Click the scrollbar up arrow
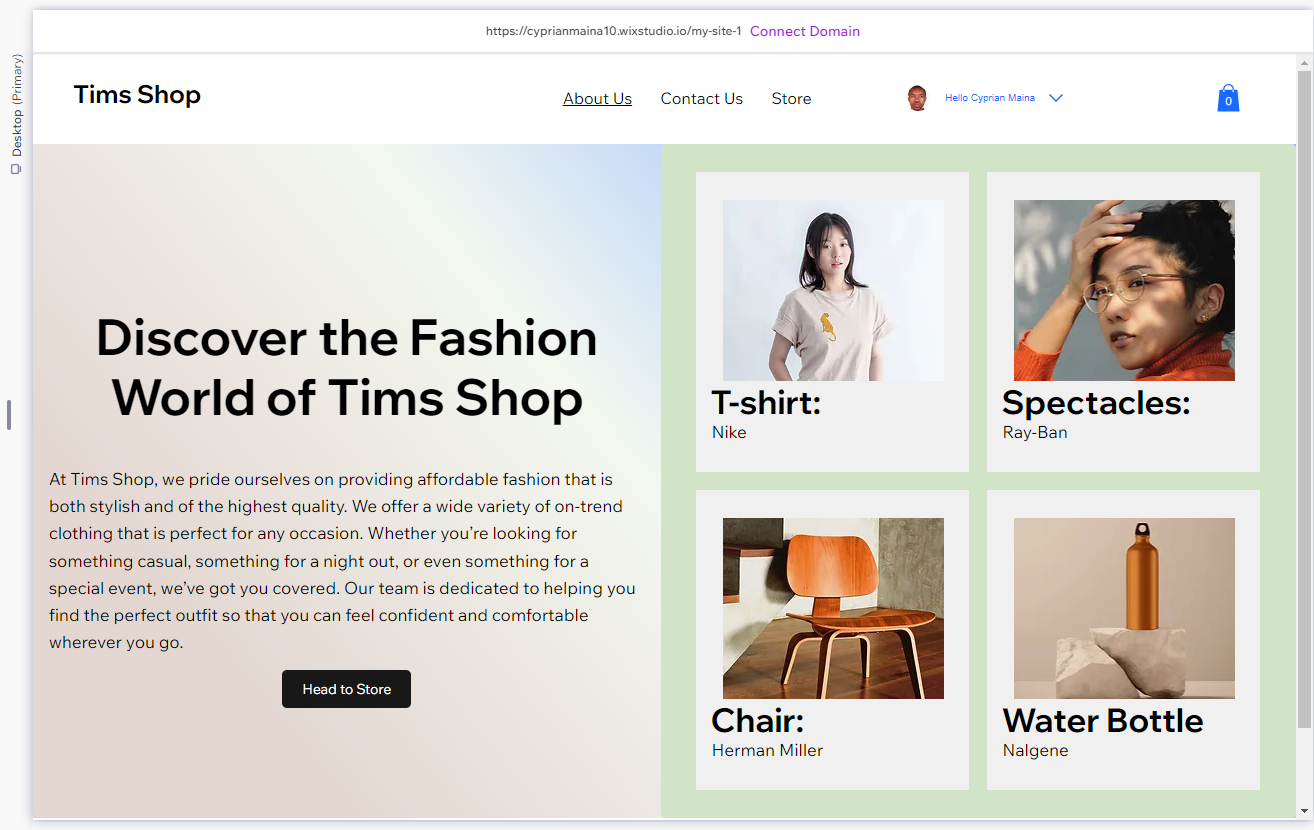The height and width of the screenshot is (830, 1314). click(x=1303, y=62)
